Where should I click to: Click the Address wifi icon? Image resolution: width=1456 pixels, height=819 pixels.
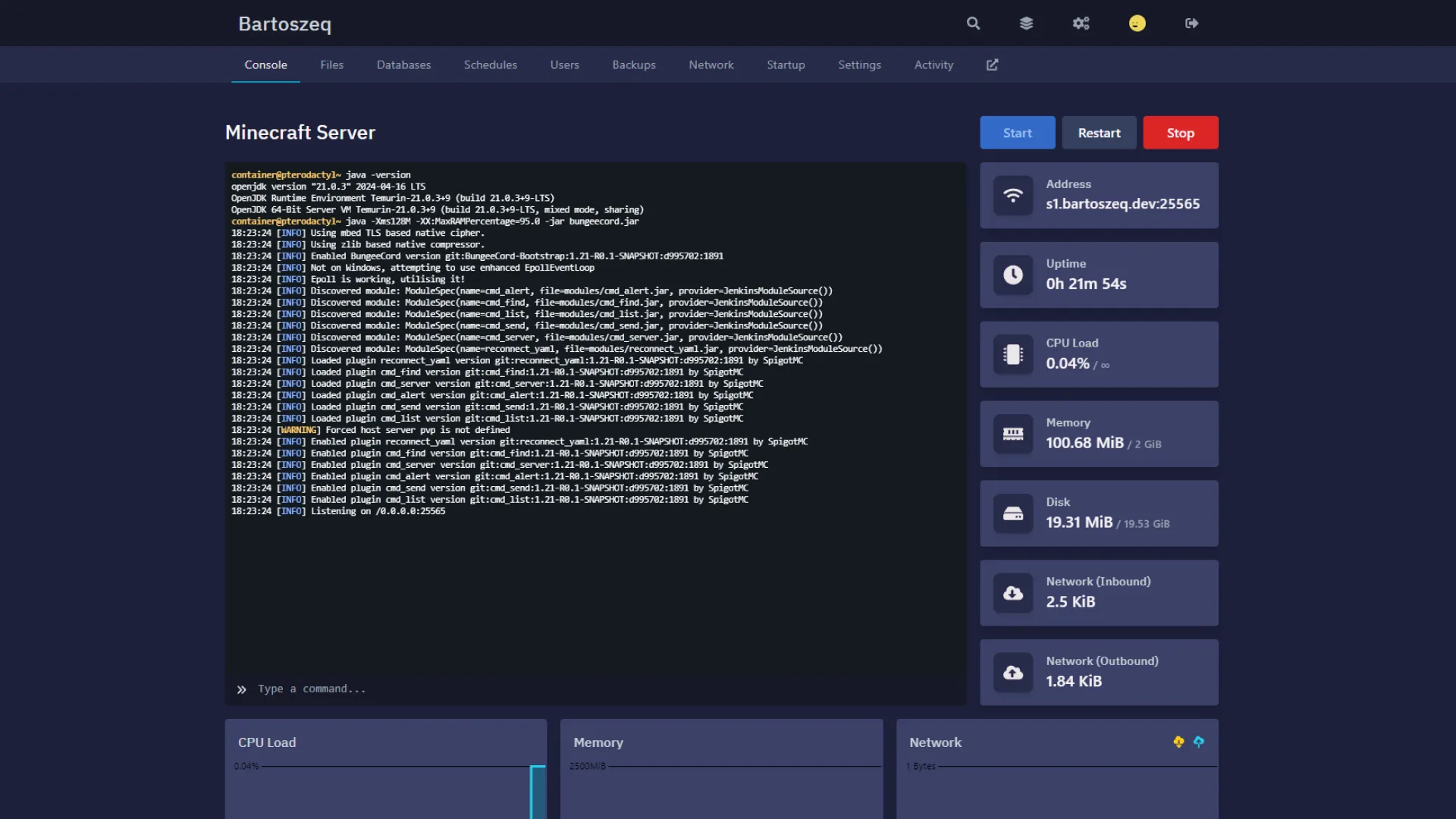1013,196
